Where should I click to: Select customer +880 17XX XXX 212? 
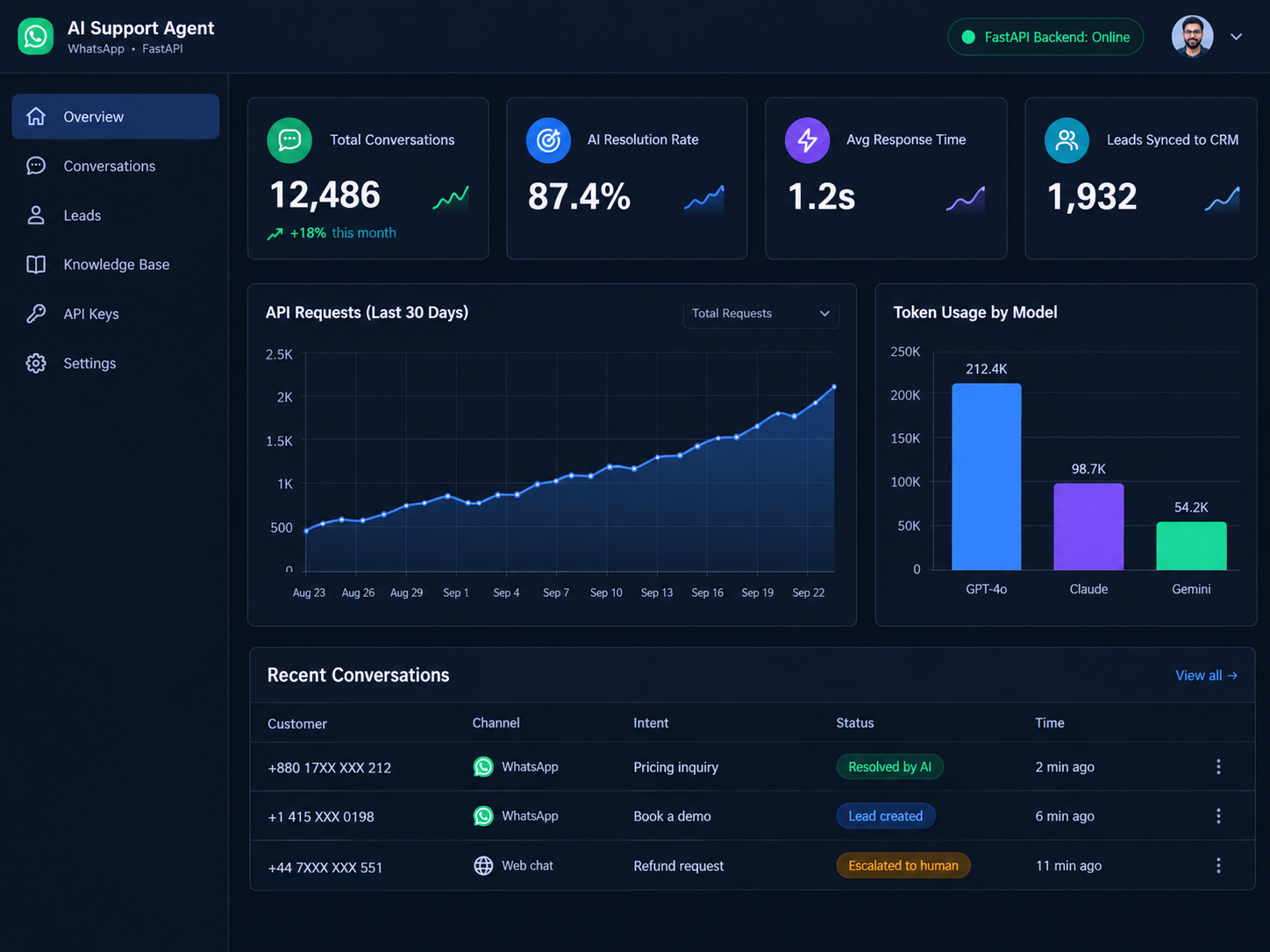(330, 768)
